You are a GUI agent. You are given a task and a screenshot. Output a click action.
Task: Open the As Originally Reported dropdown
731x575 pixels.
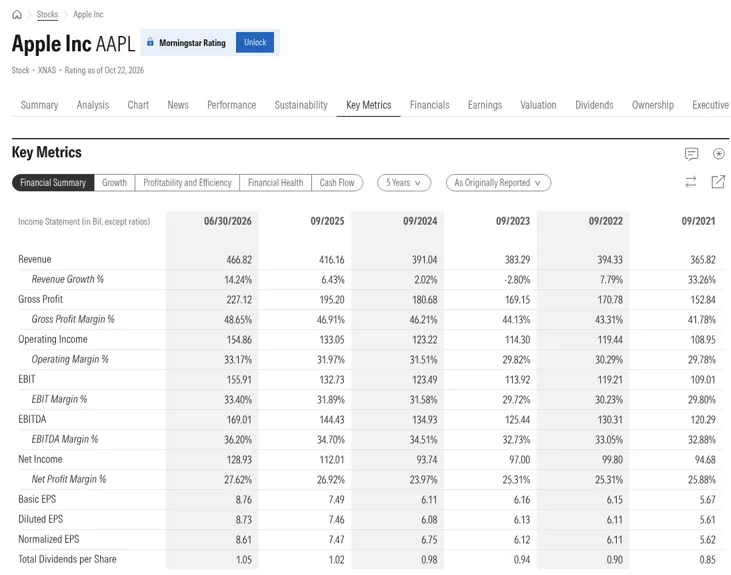[498, 183]
